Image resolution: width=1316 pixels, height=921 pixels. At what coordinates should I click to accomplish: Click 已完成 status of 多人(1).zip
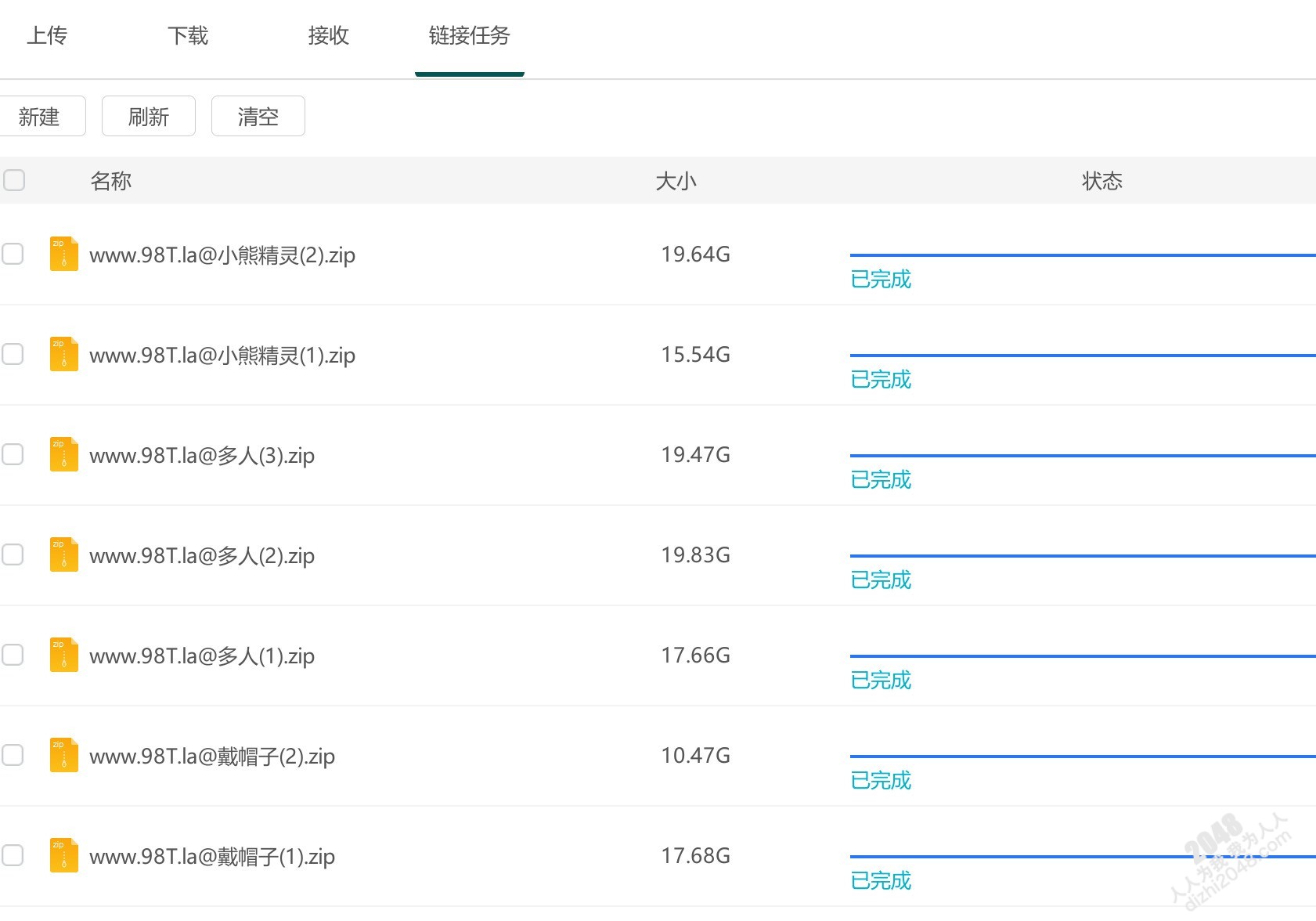click(881, 680)
